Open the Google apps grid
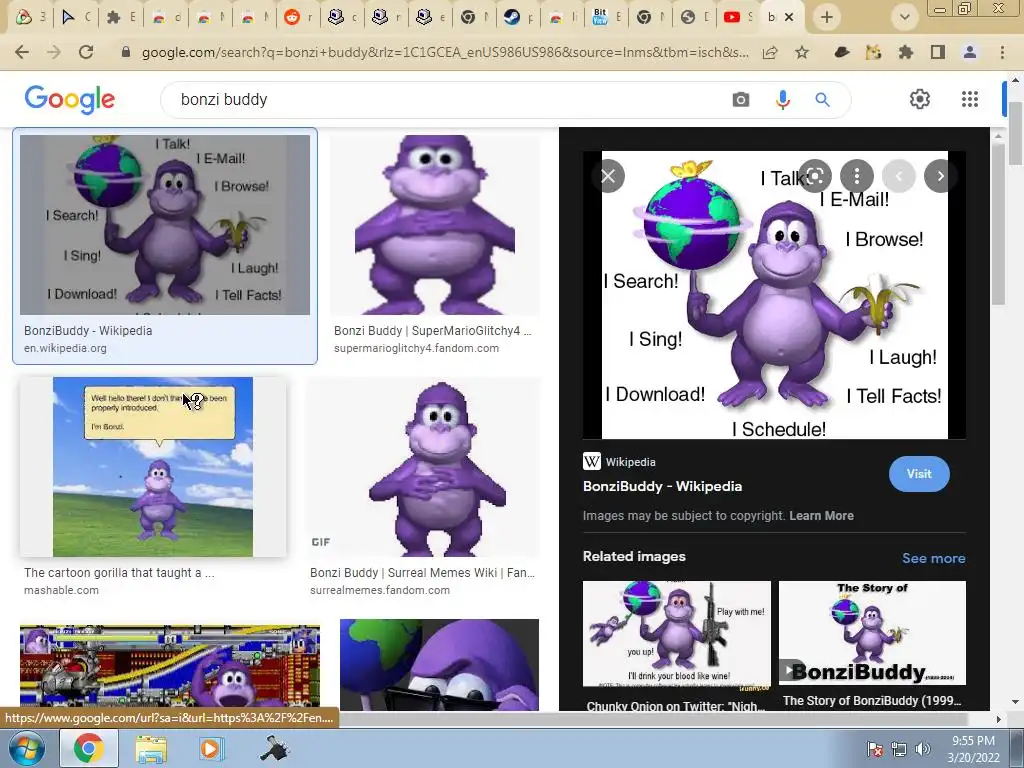 [970, 99]
